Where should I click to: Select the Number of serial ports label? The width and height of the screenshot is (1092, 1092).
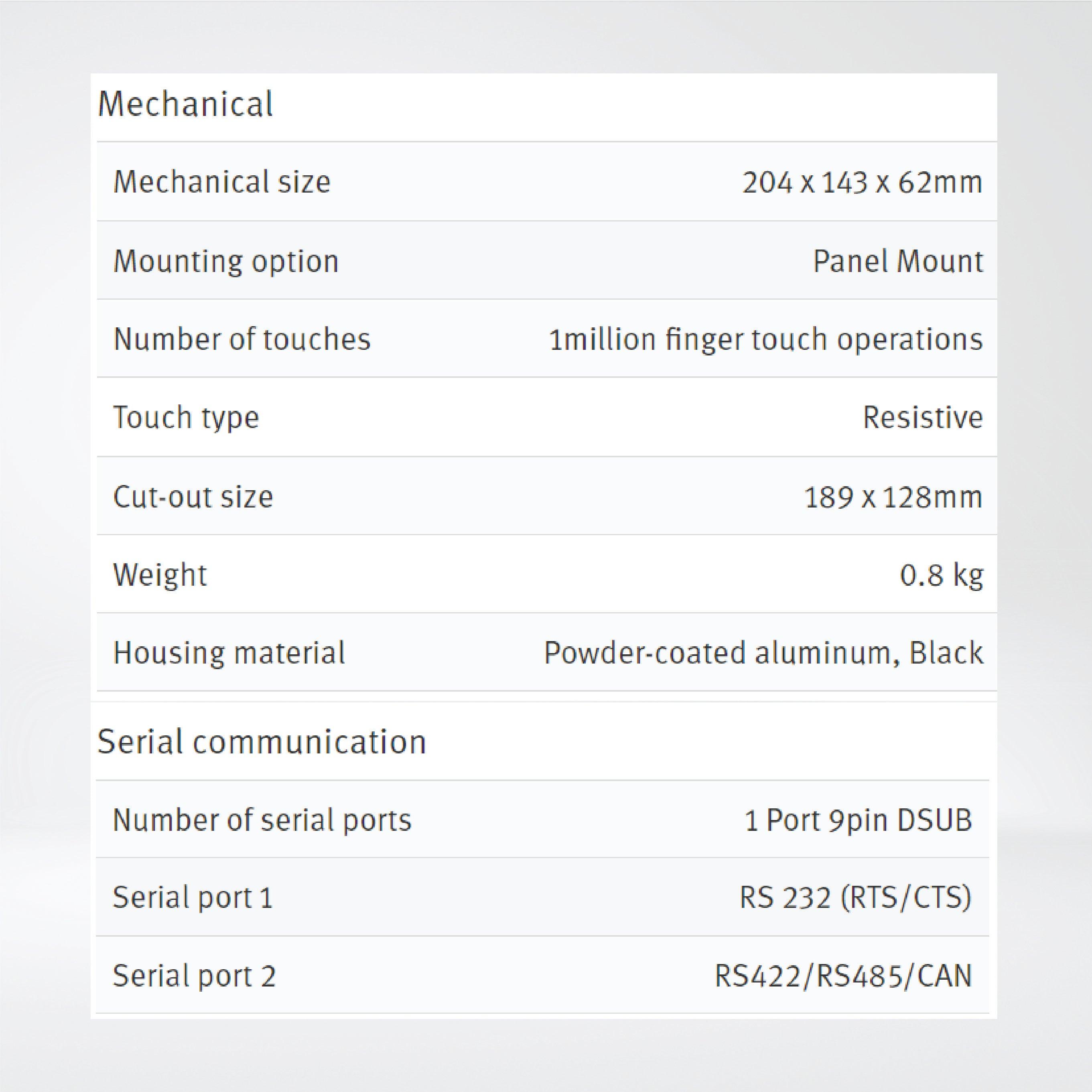(x=262, y=820)
